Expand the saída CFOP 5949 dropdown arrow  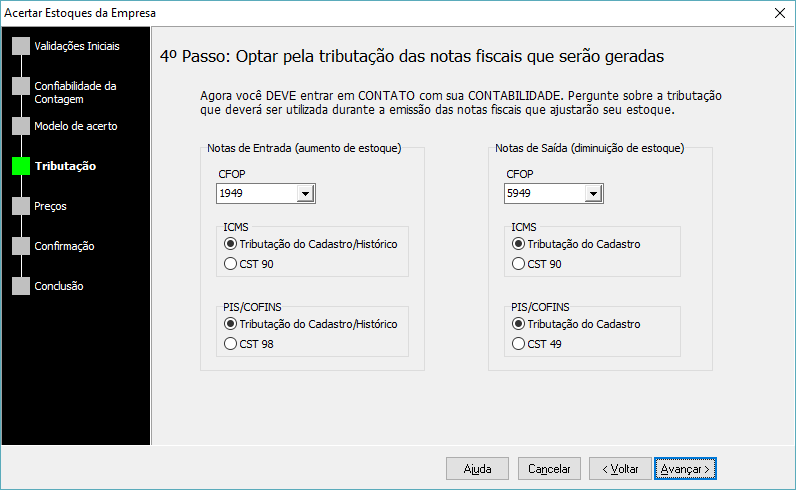point(593,193)
